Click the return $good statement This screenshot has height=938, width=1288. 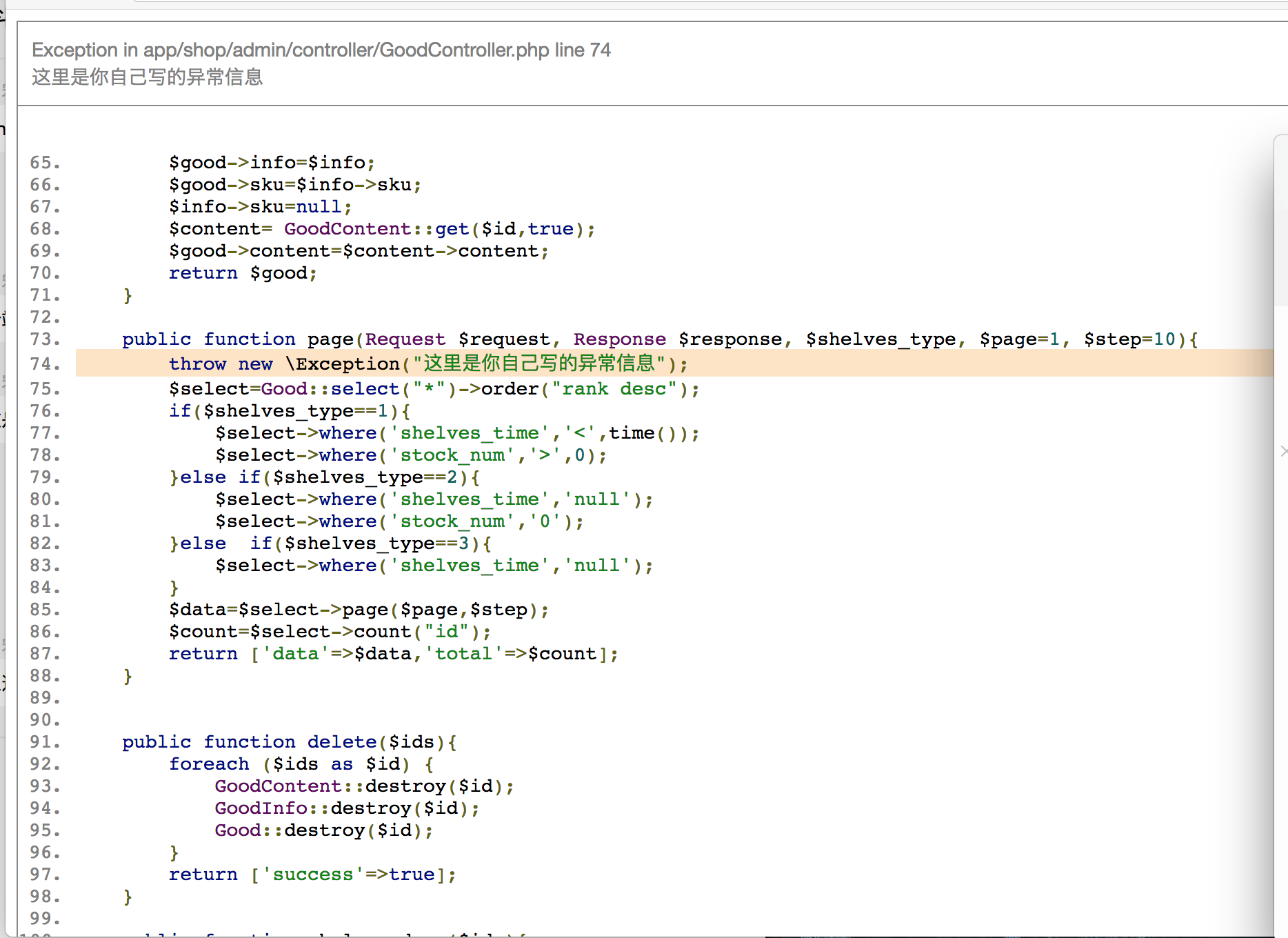point(243,273)
